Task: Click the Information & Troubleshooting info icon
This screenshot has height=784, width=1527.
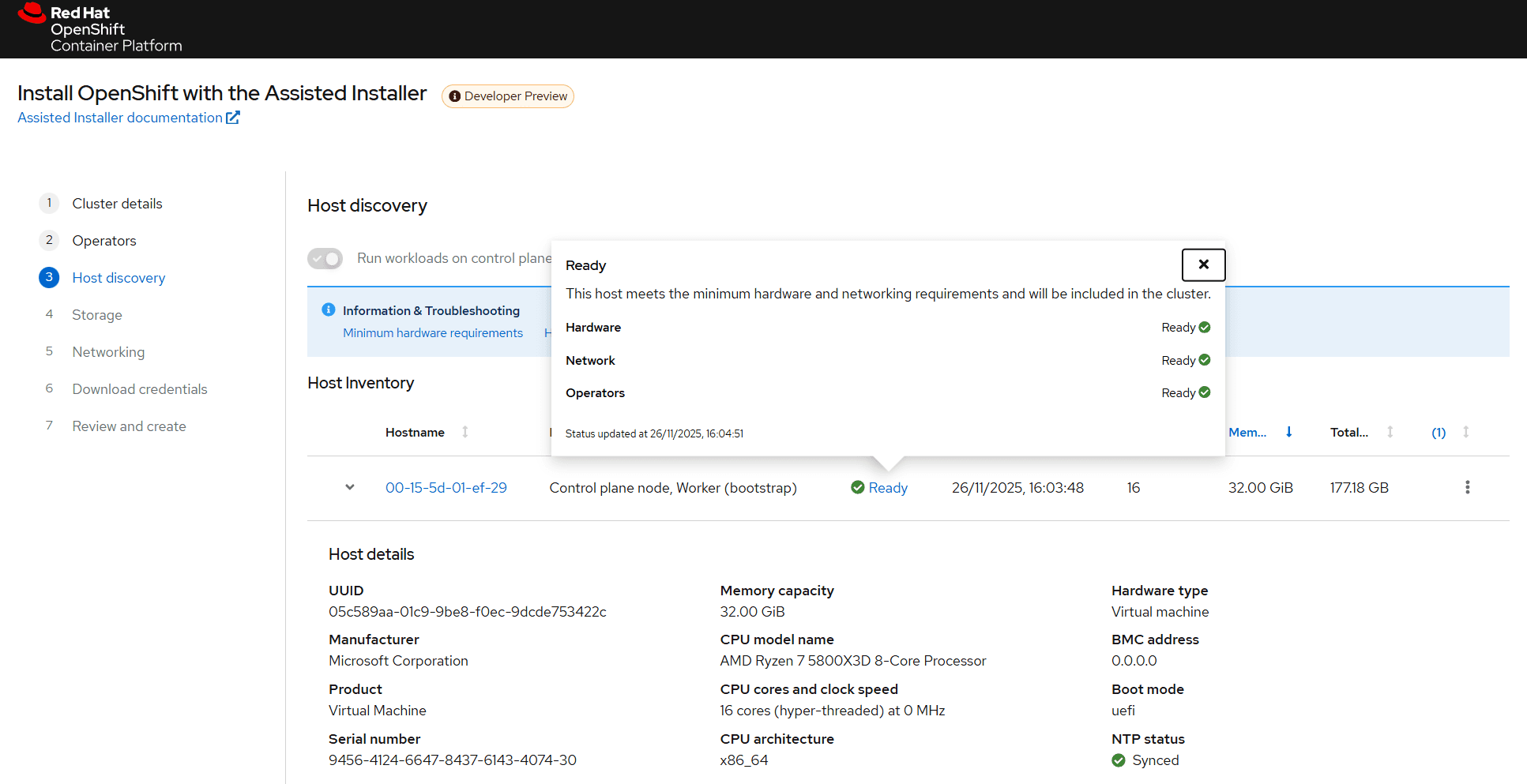Action: click(x=329, y=309)
